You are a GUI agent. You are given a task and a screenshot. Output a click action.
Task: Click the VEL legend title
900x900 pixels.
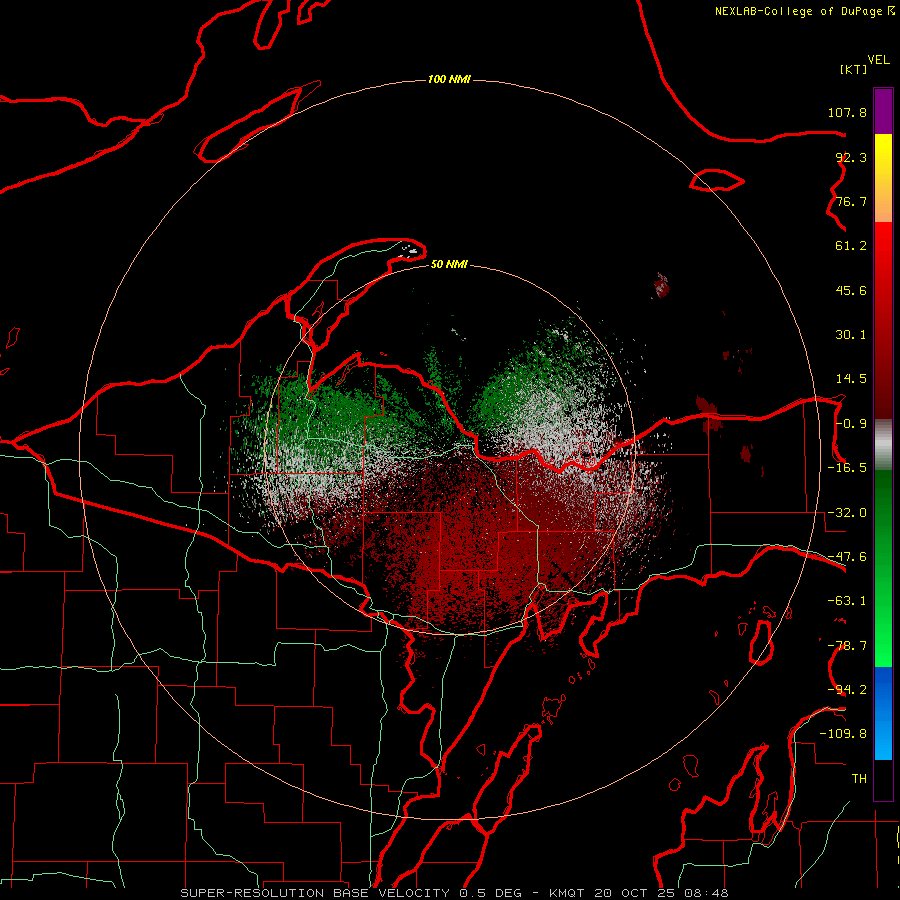(x=878, y=60)
